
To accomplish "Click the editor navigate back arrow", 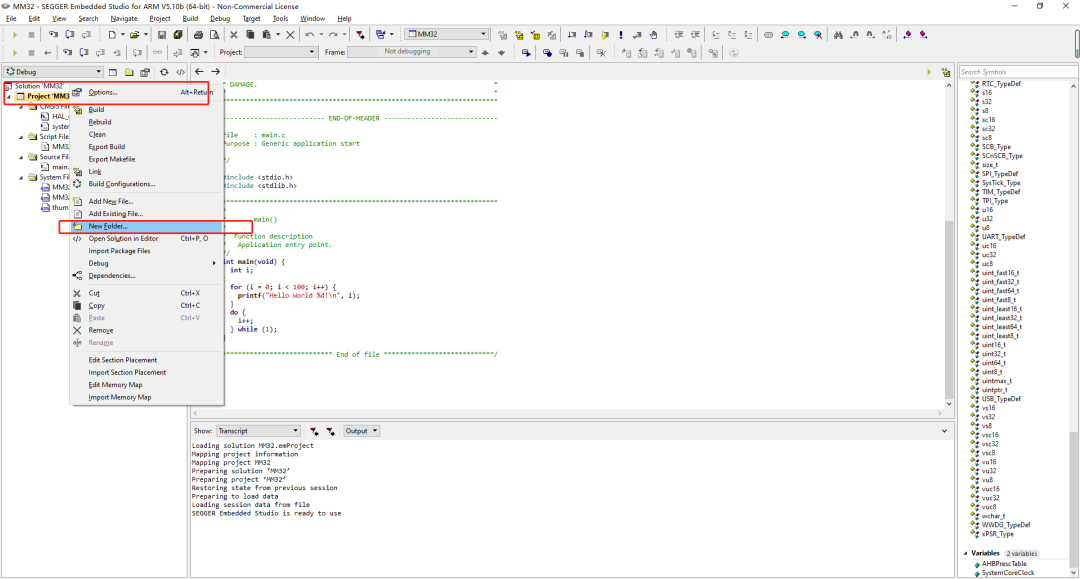I will [199, 72].
